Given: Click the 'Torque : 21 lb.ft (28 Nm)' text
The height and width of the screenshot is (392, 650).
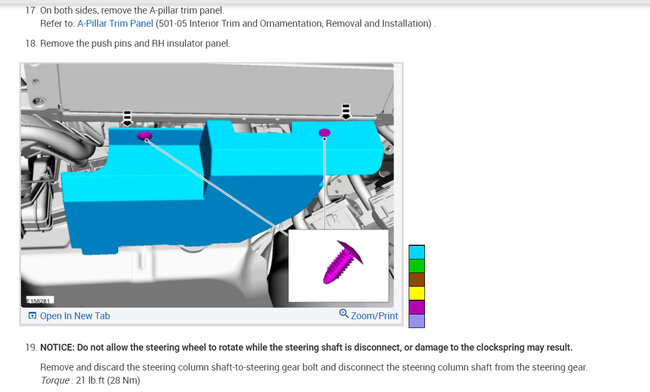Looking at the screenshot, I should click(90, 380).
